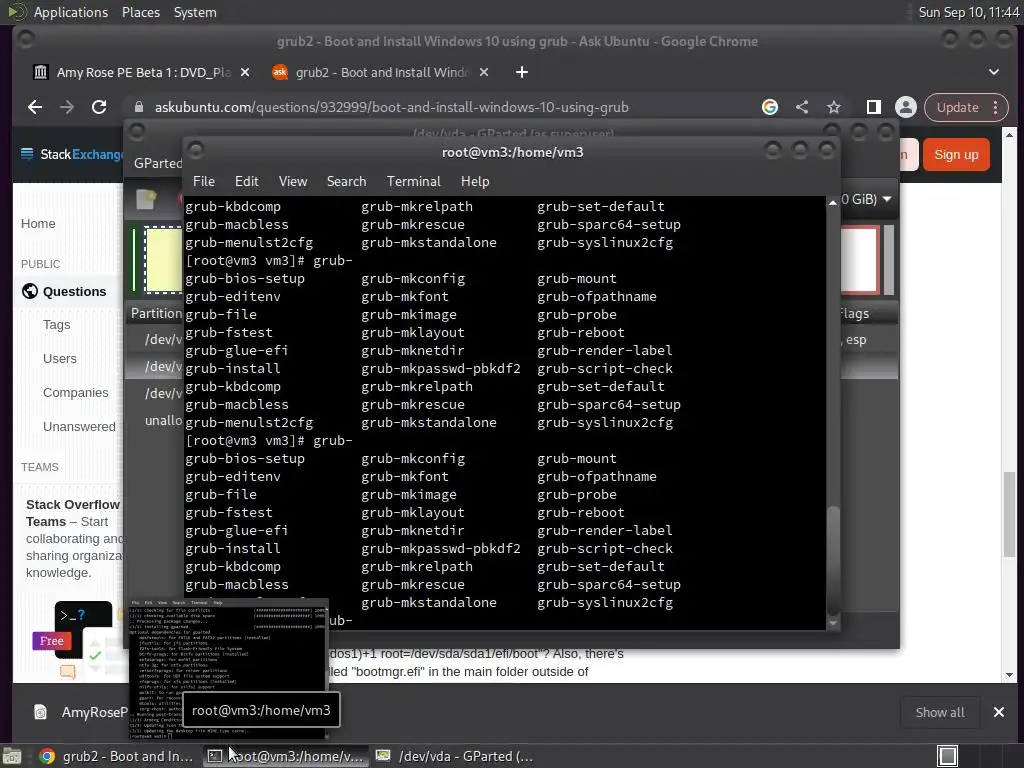Click the terminal scrollbar down arrow
Image resolution: width=1024 pixels, height=768 pixels.
pos(833,624)
